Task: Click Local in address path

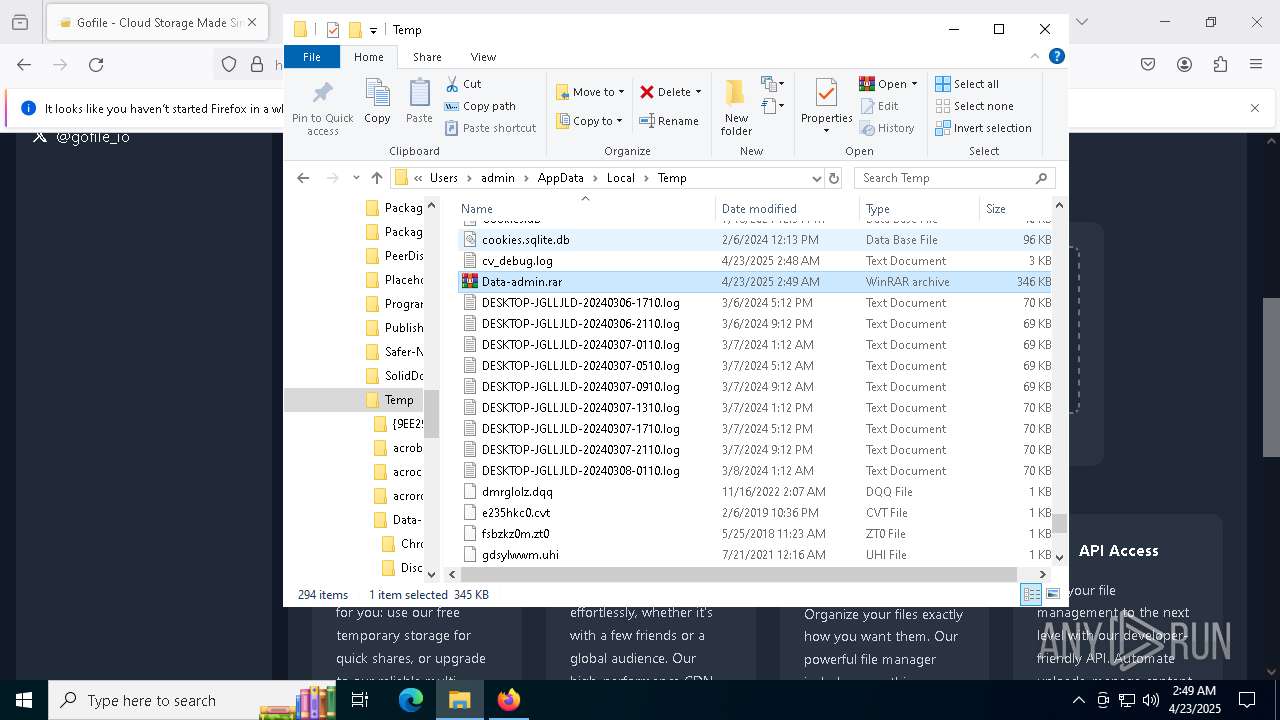Action: click(620, 178)
